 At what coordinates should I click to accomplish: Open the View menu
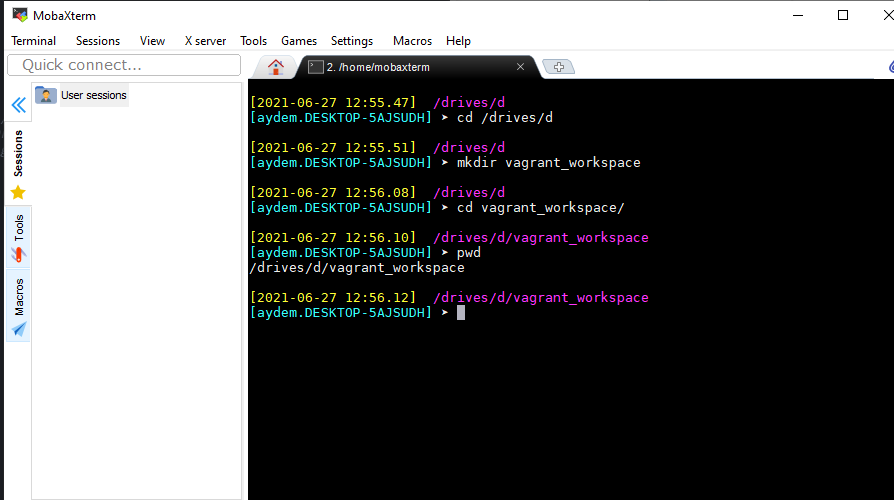click(x=152, y=41)
